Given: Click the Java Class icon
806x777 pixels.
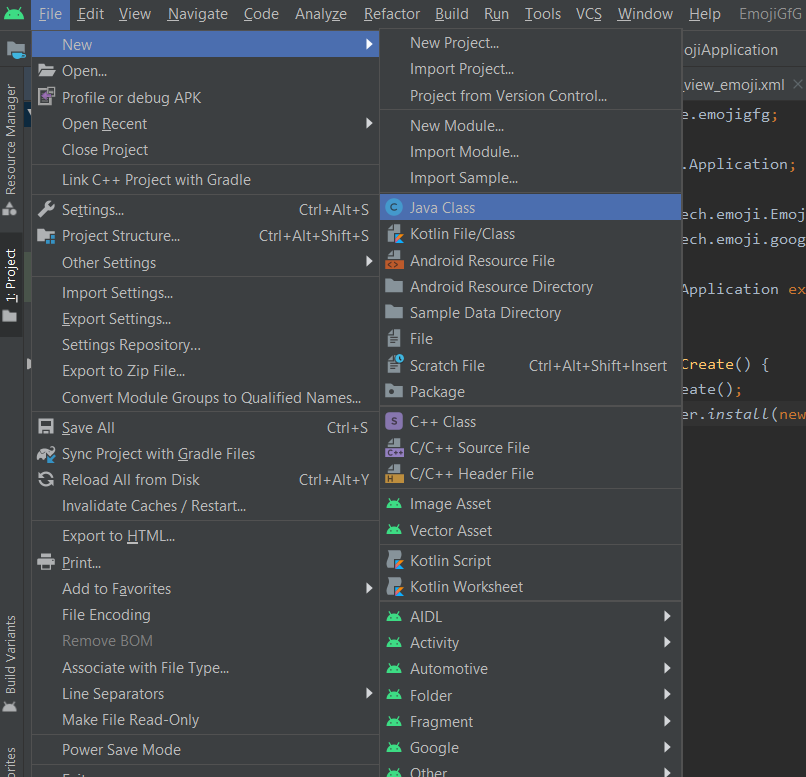Looking at the screenshot, I should (394, 208).
